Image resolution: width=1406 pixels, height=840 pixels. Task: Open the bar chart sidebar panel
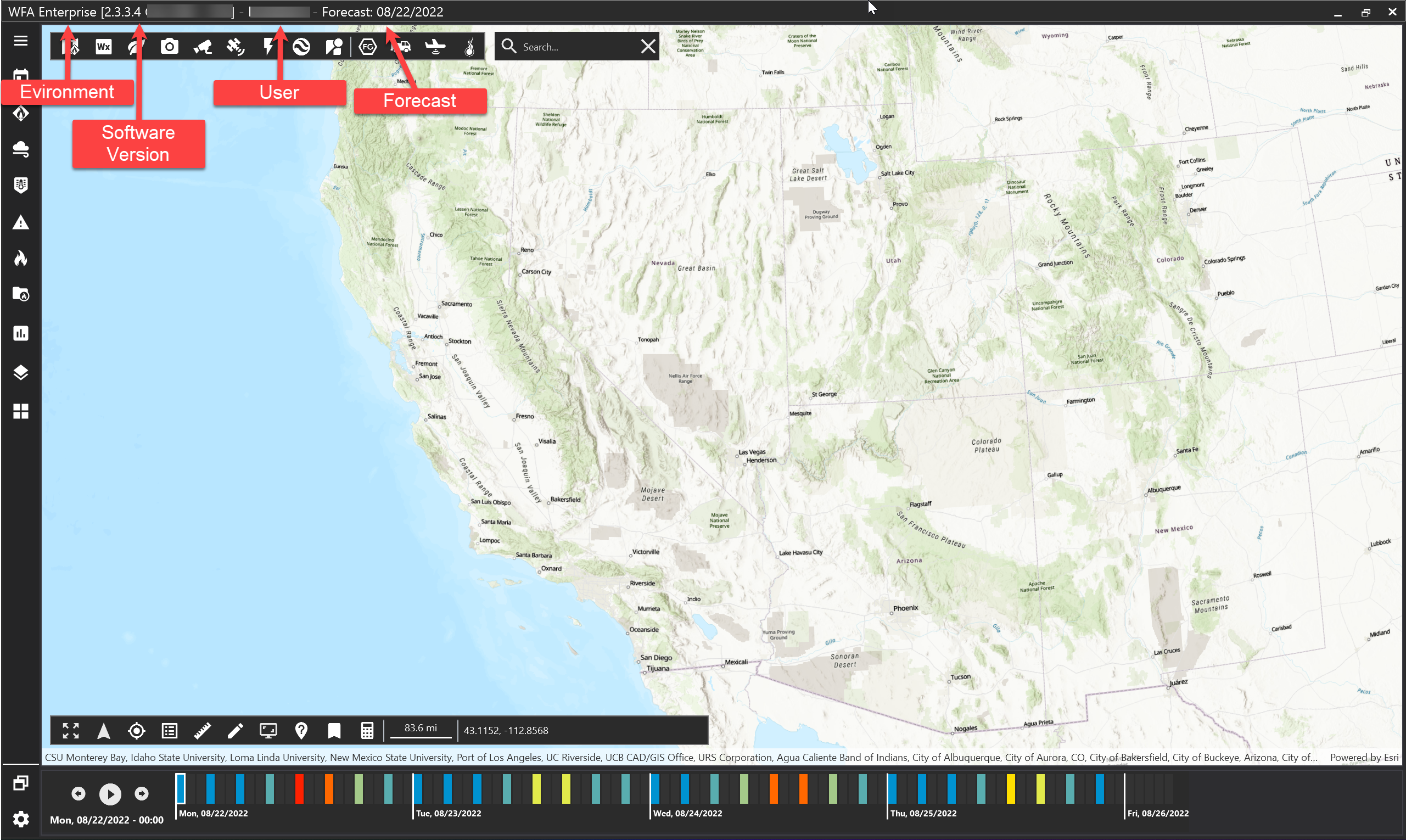pyautogui.click(x=21, y=333)
